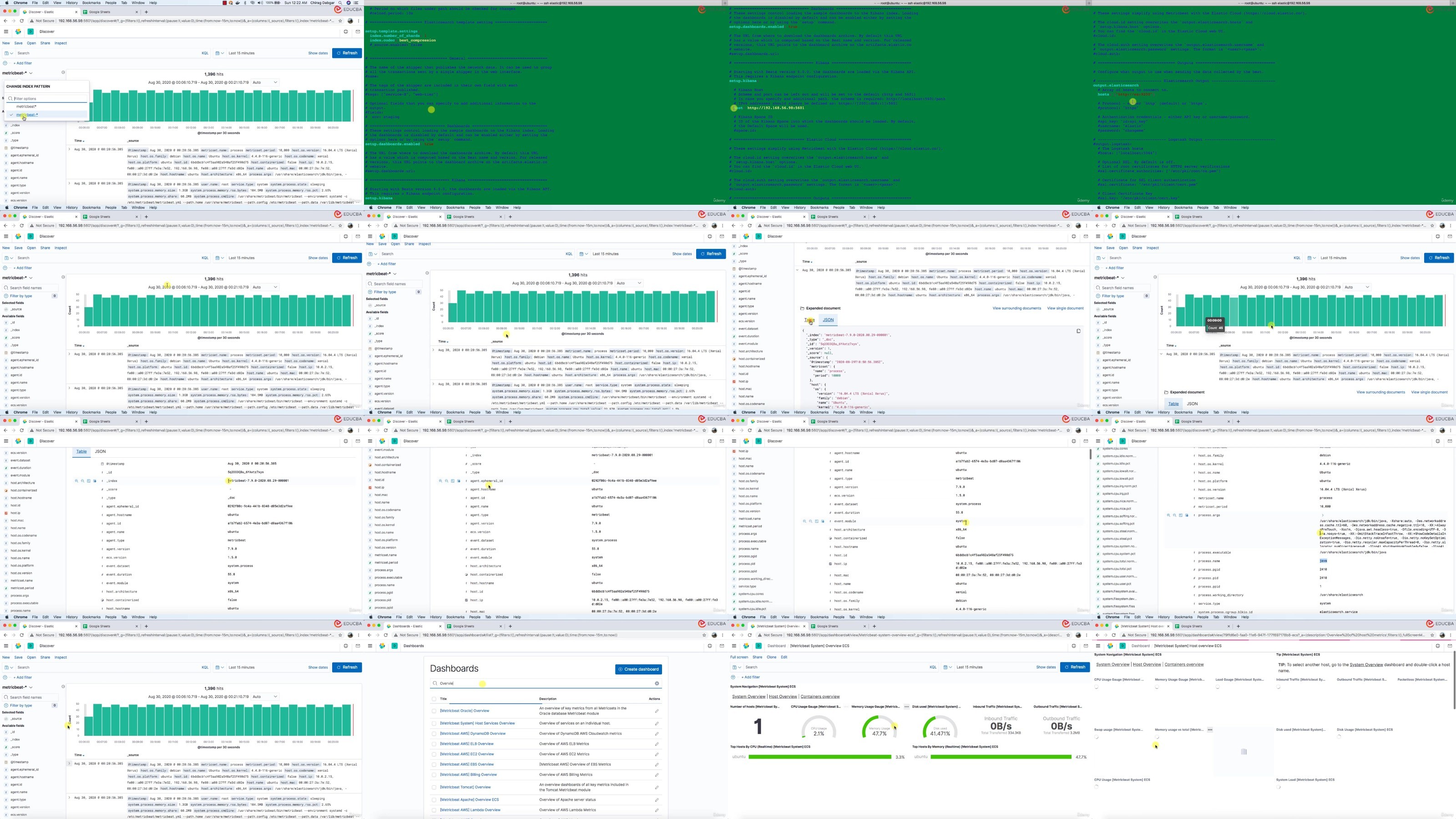Select all dashboards via header checkbox

point(434,699)
